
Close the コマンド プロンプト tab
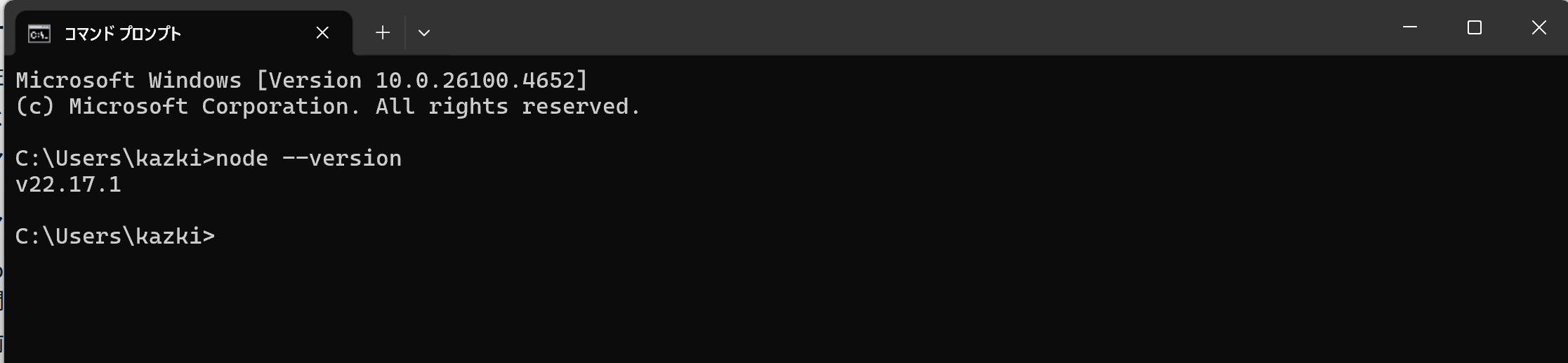click(322, 33)
